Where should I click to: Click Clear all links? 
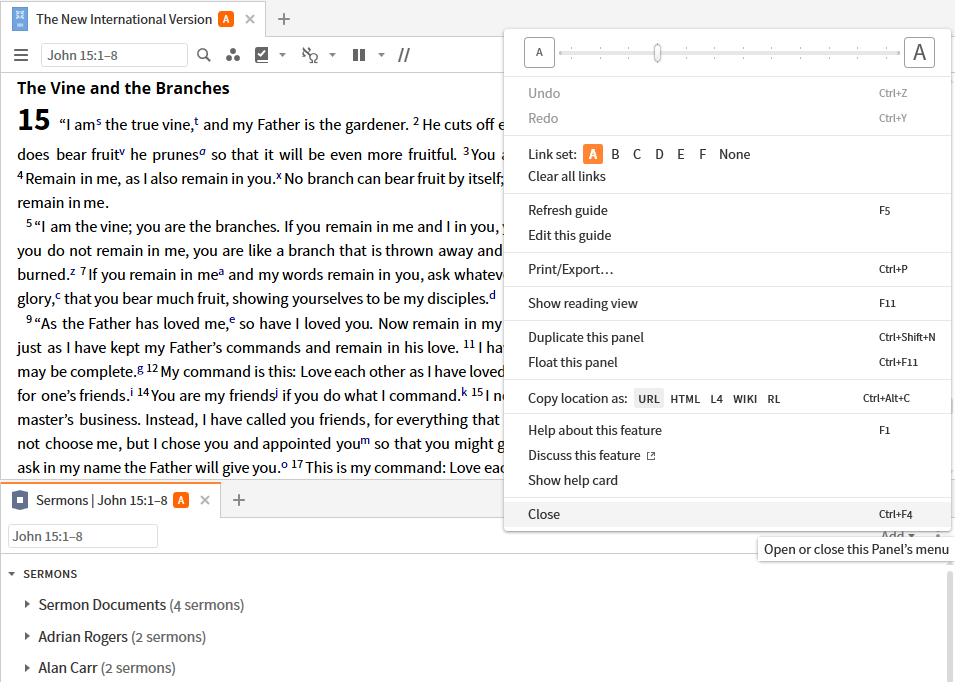pos(566,177)
